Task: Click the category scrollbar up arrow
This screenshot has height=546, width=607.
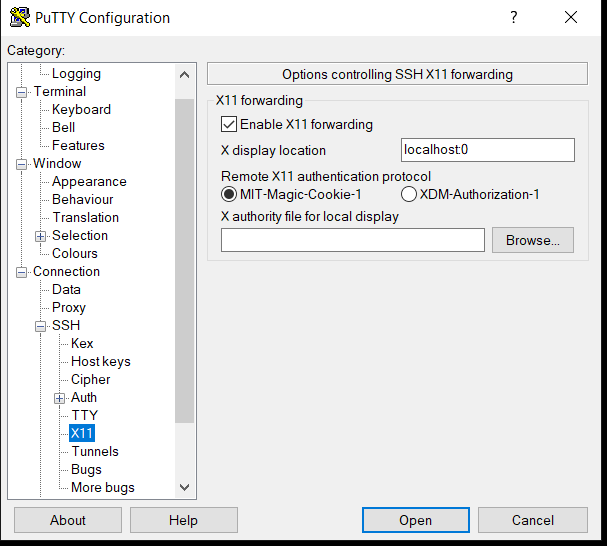Action: [x=185, y=75]
